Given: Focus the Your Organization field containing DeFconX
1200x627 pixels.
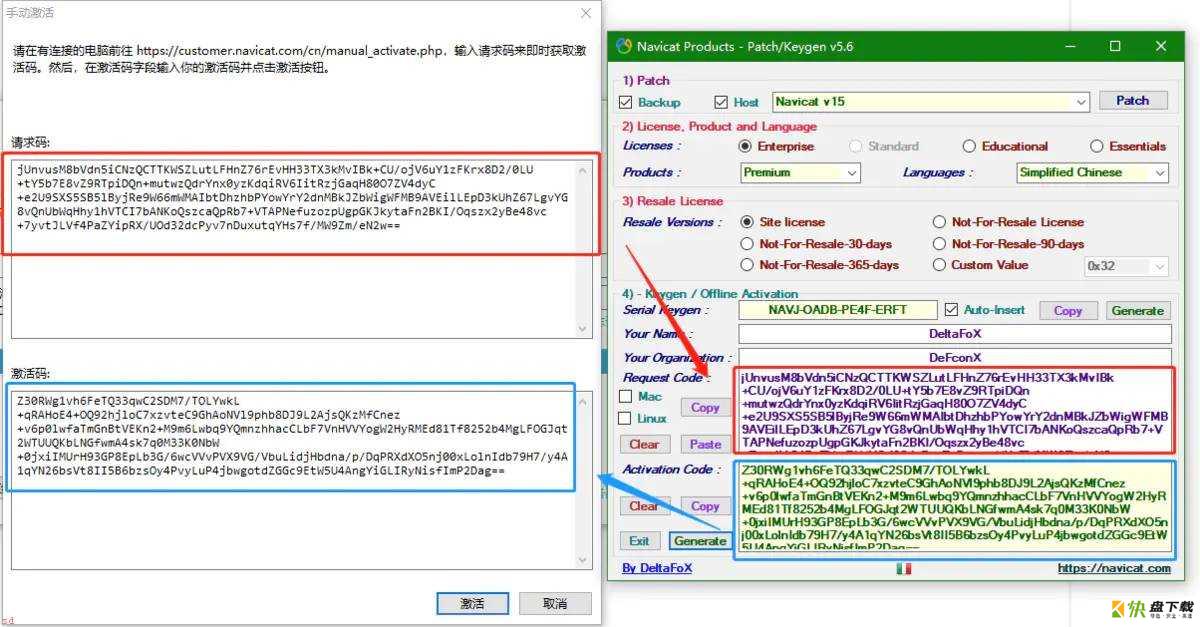Looking at the screenshot, I should [x=954, y=357].
